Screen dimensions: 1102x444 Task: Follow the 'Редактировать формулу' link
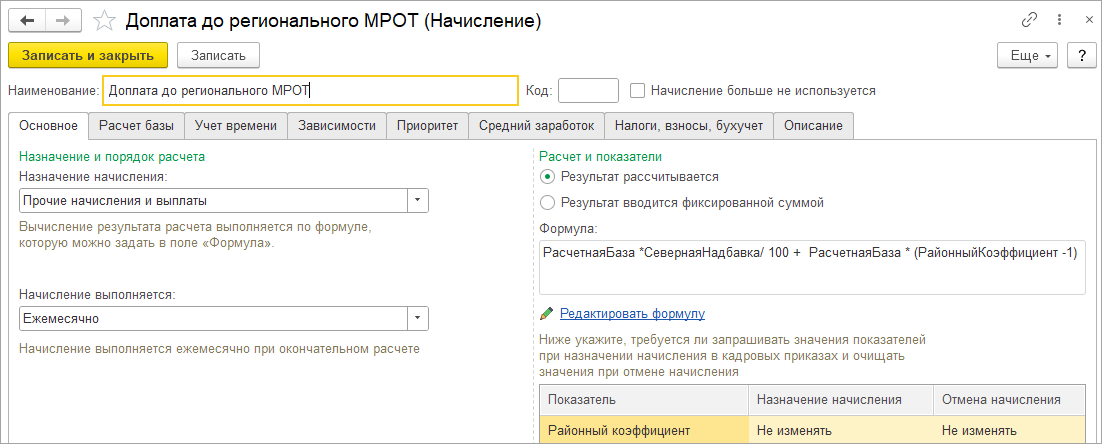[x=632, y=314]
